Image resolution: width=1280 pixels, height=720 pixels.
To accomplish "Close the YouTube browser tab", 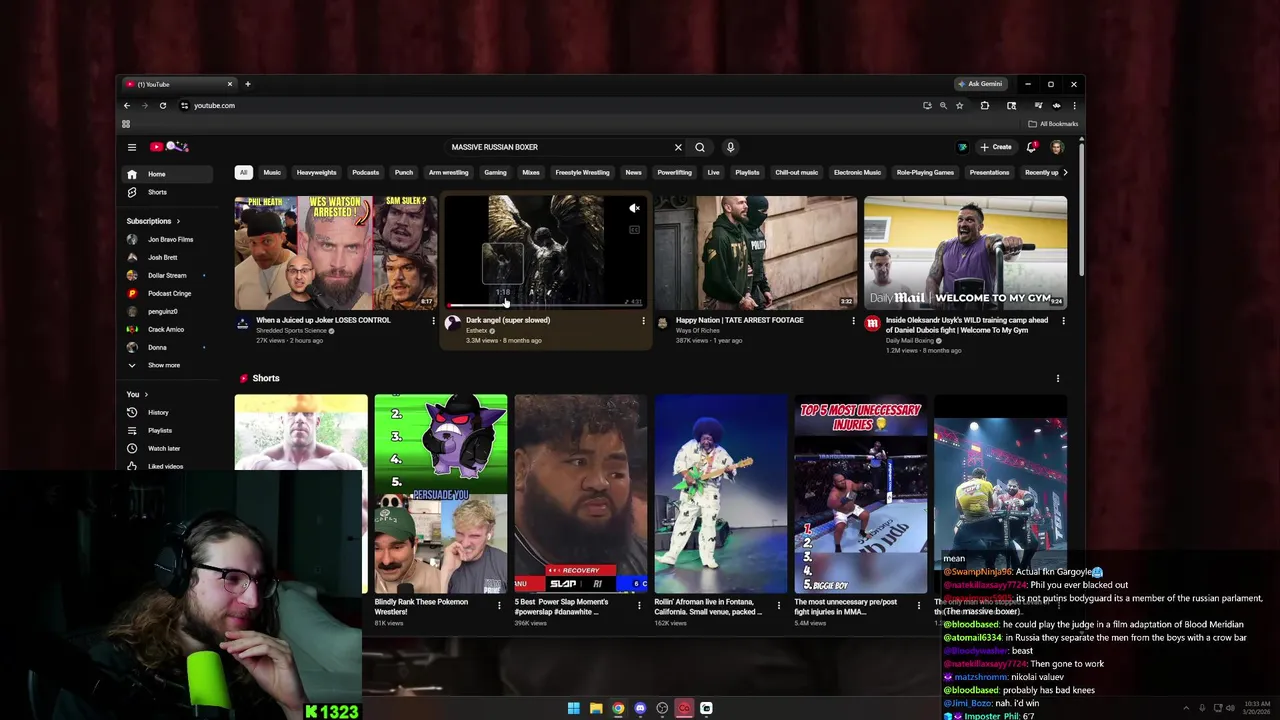I will pos(230,84).
